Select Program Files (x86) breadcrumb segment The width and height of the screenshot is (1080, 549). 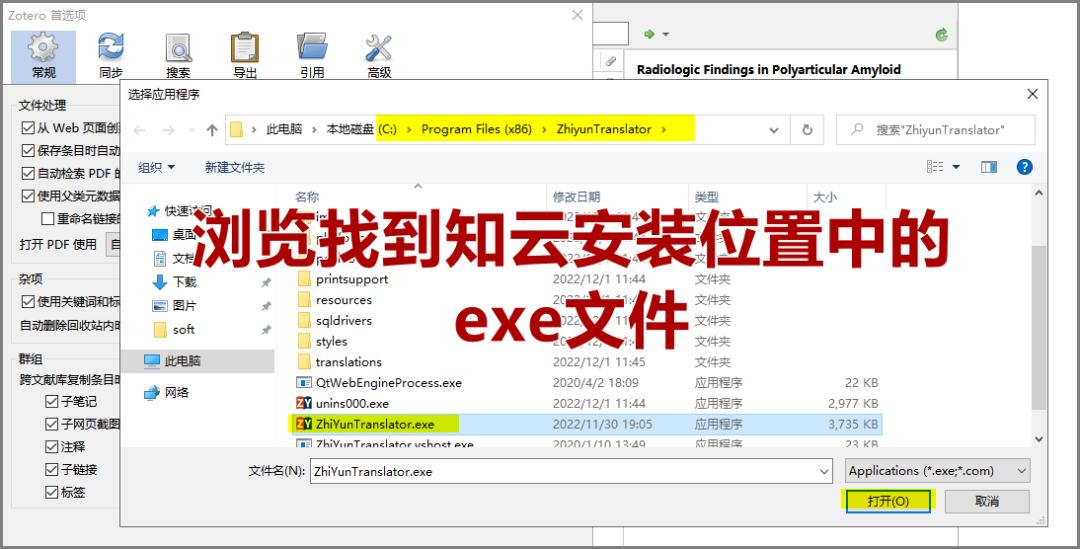click(x=477, y=130)
